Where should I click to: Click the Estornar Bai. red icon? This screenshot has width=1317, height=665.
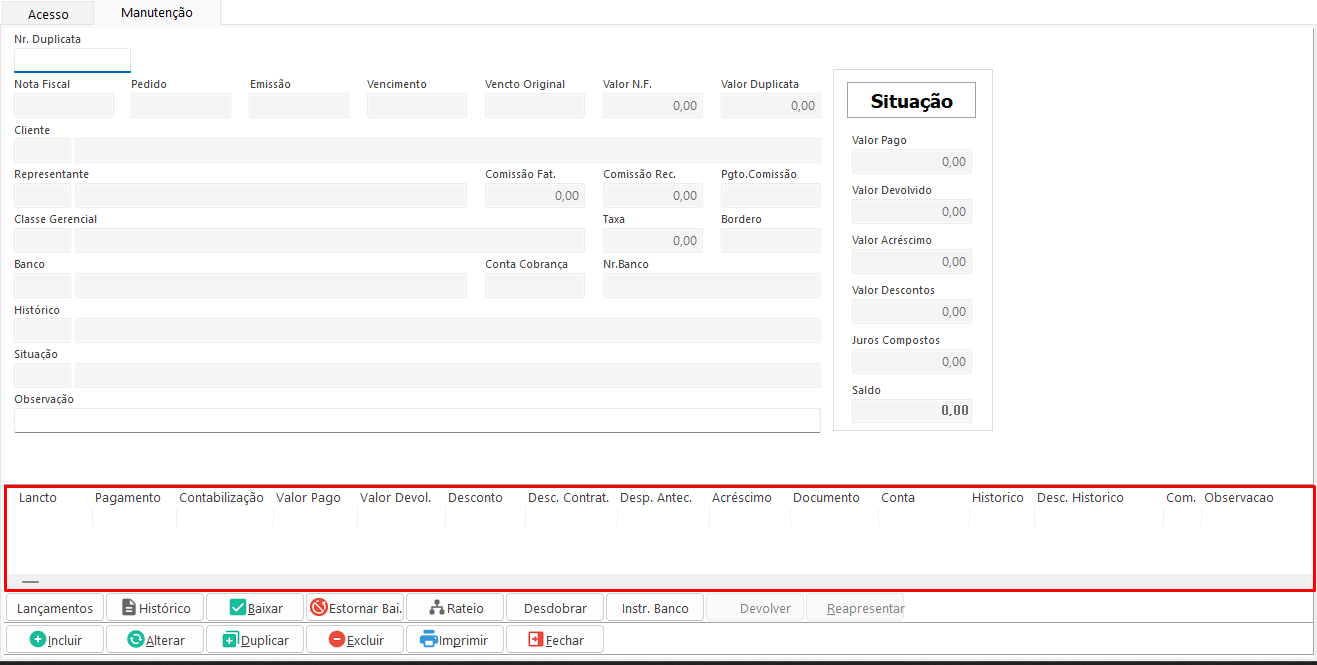pyautogui.click(x=319, y=608)
